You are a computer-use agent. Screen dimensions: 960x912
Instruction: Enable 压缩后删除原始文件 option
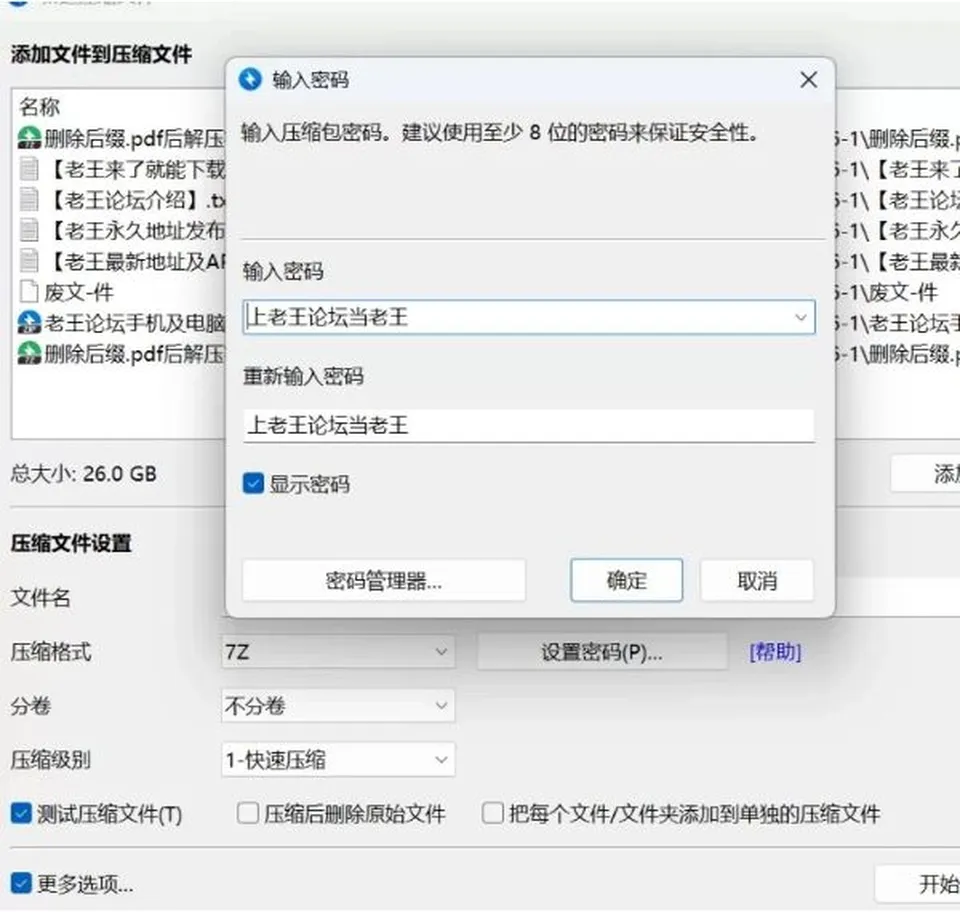coord(247,813)
